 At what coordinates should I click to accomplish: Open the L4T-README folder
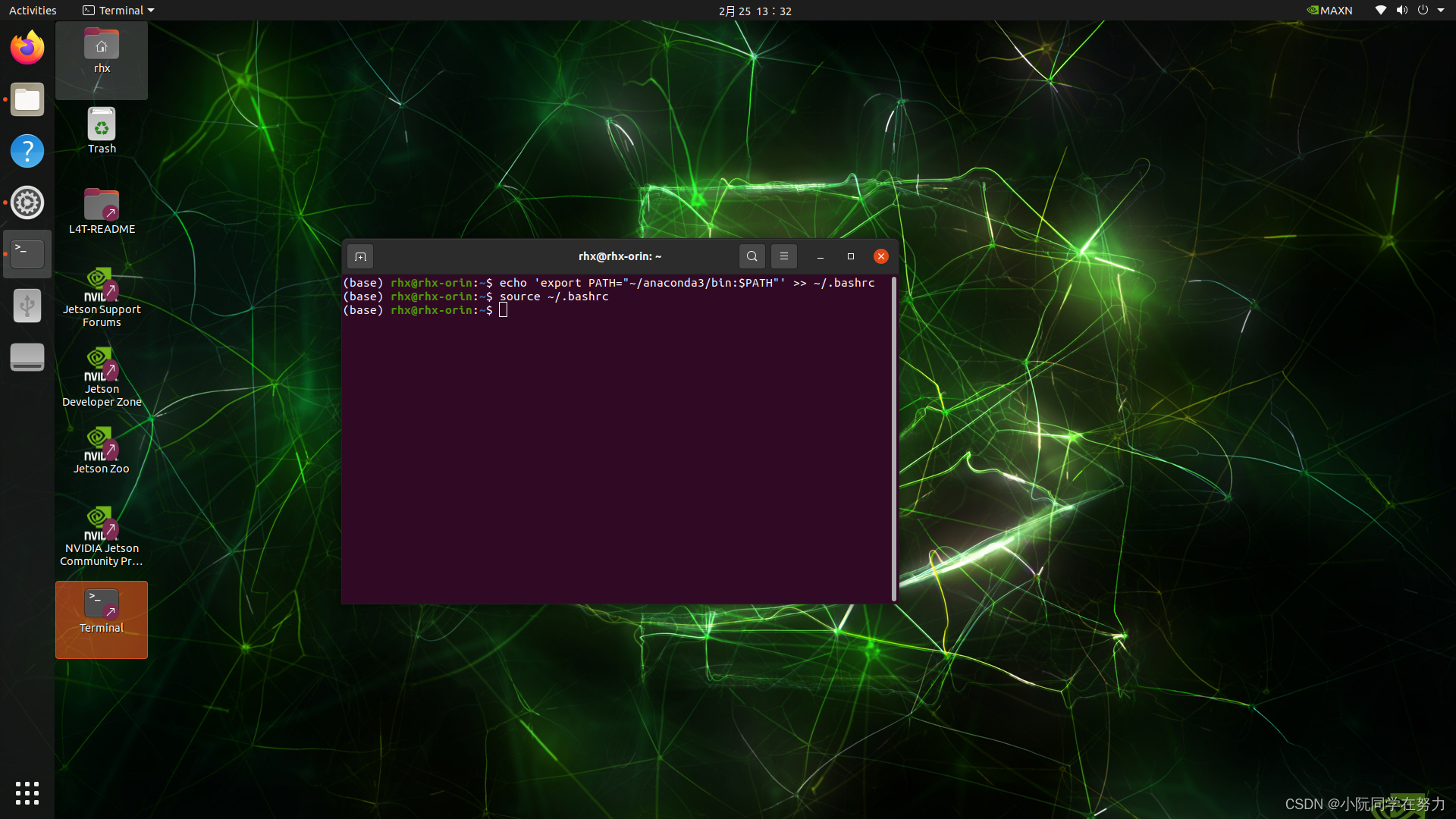coord(101,211)
